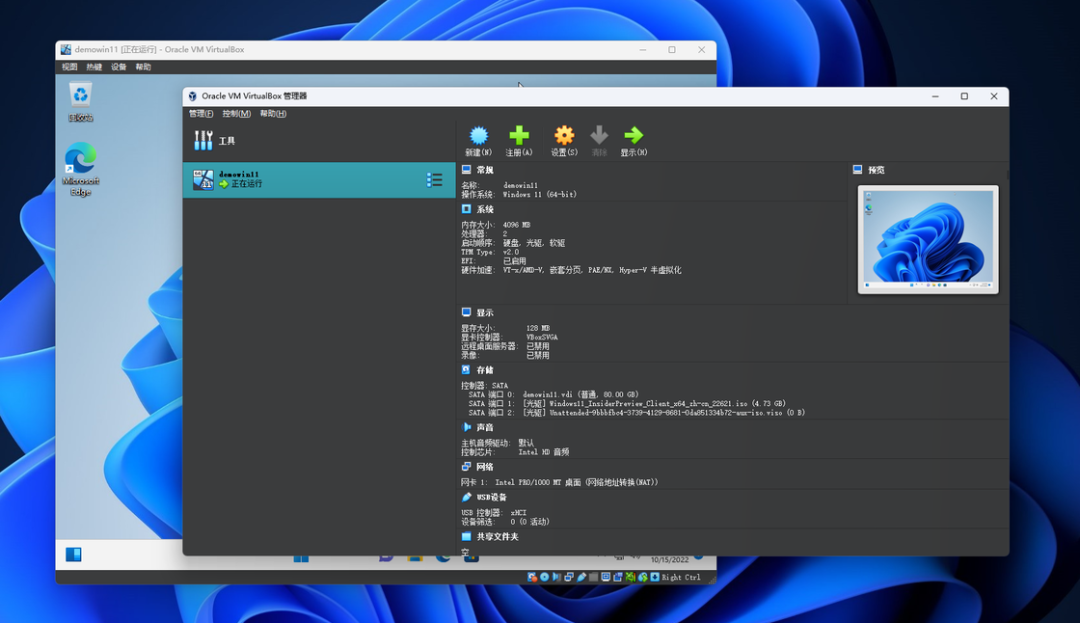
Task: Click the 显示 section screen icon
Action: (x=466, y=313)
